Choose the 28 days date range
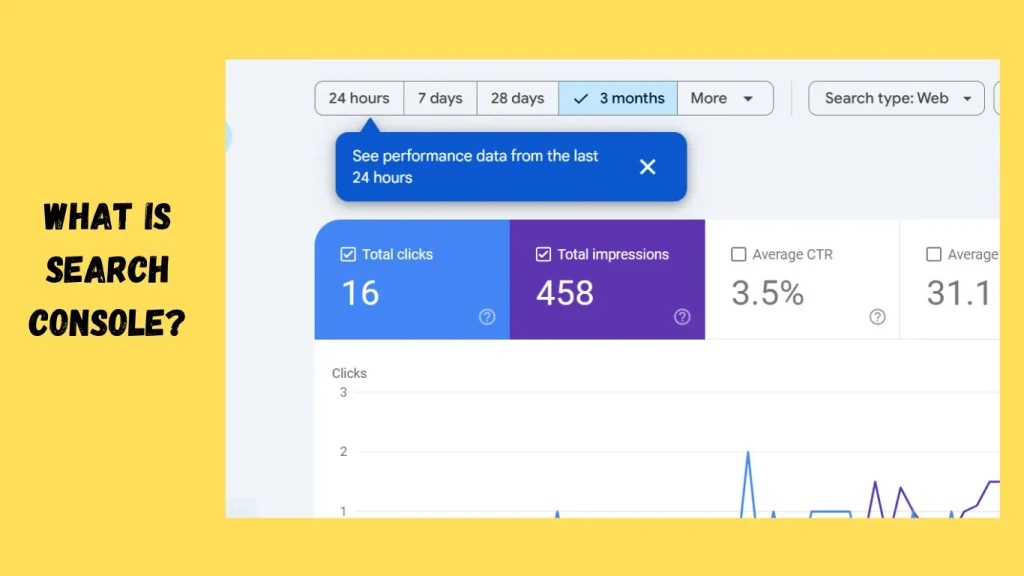Viewport: 1024px width, 576px height. pyautogui.click(x=517, y=98)
